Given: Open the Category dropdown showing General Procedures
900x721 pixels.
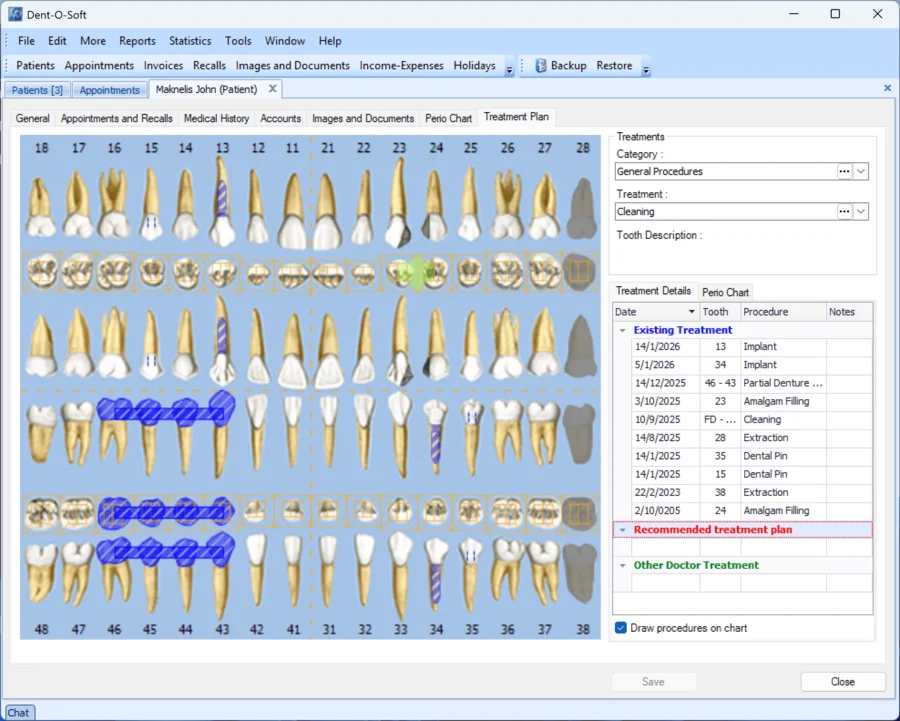Looking at the screenshot, I should pyautogui.click(x=860, y=171).
